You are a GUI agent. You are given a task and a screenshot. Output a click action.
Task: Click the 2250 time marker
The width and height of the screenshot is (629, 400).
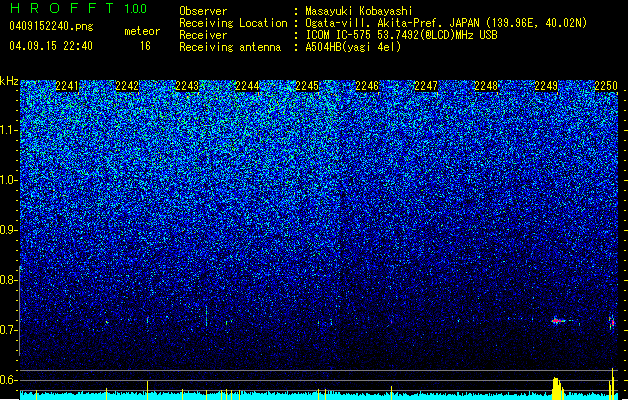pos(606,86)
